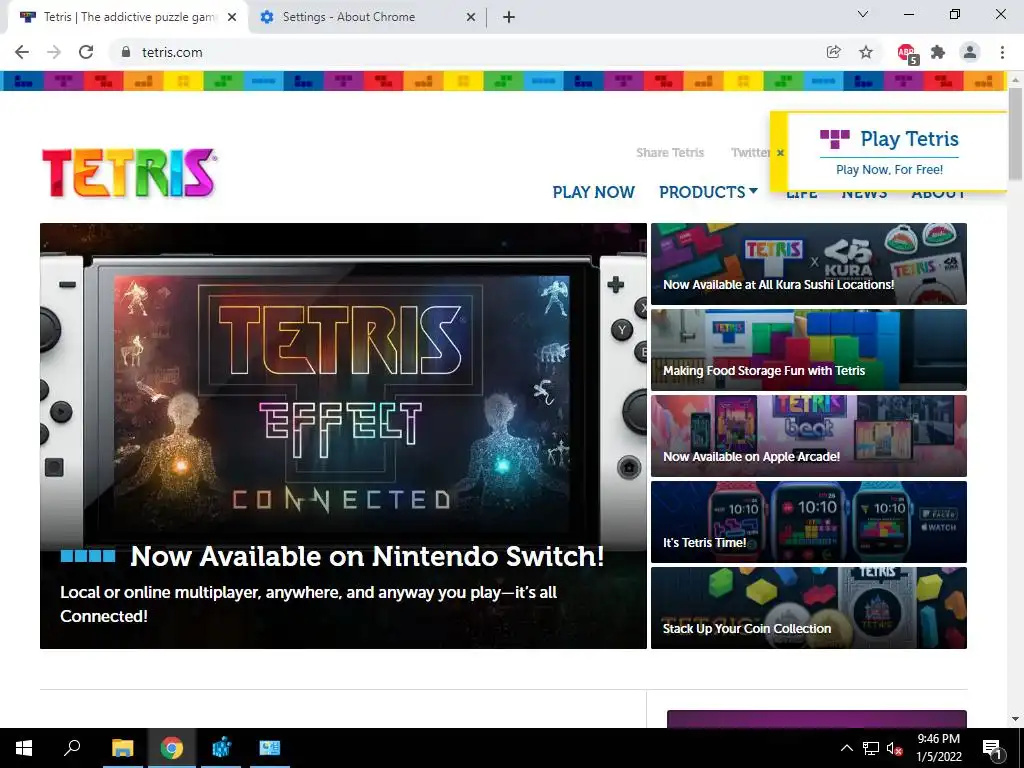This screenshot has height=768, width=1024.
Task: Click the Share Tetris link
Action: pos(670,153)
